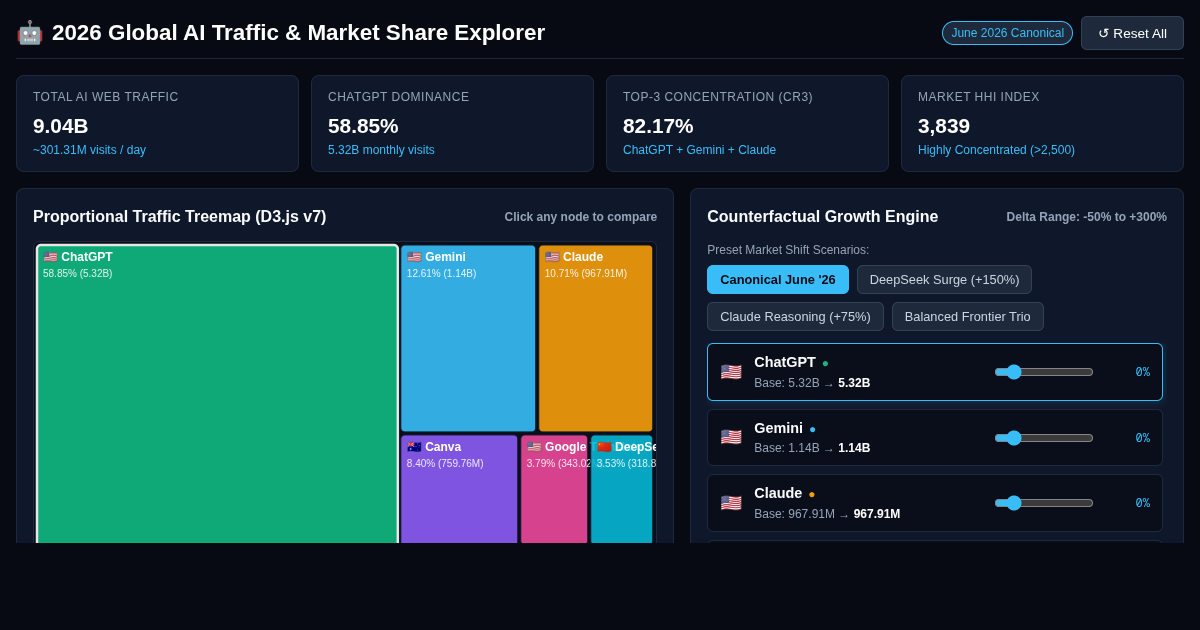Viewport: 1200px width, 630px height.
Task: Click the robot emoji icon in title
Action: (29, 33)
